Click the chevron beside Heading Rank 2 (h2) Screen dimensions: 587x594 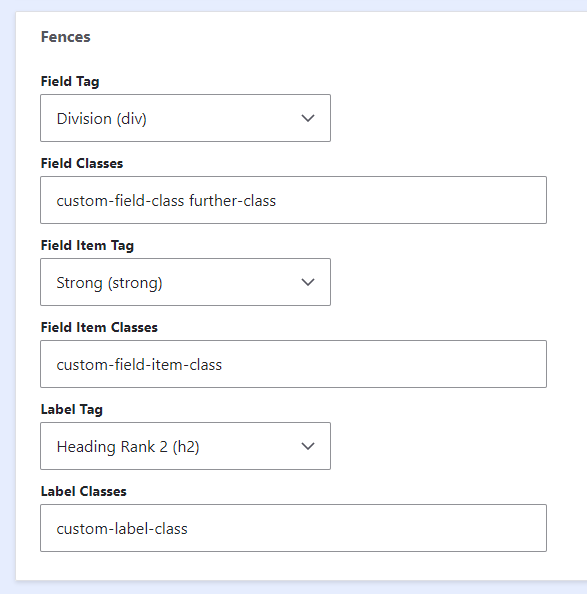(x=308, y=446)
